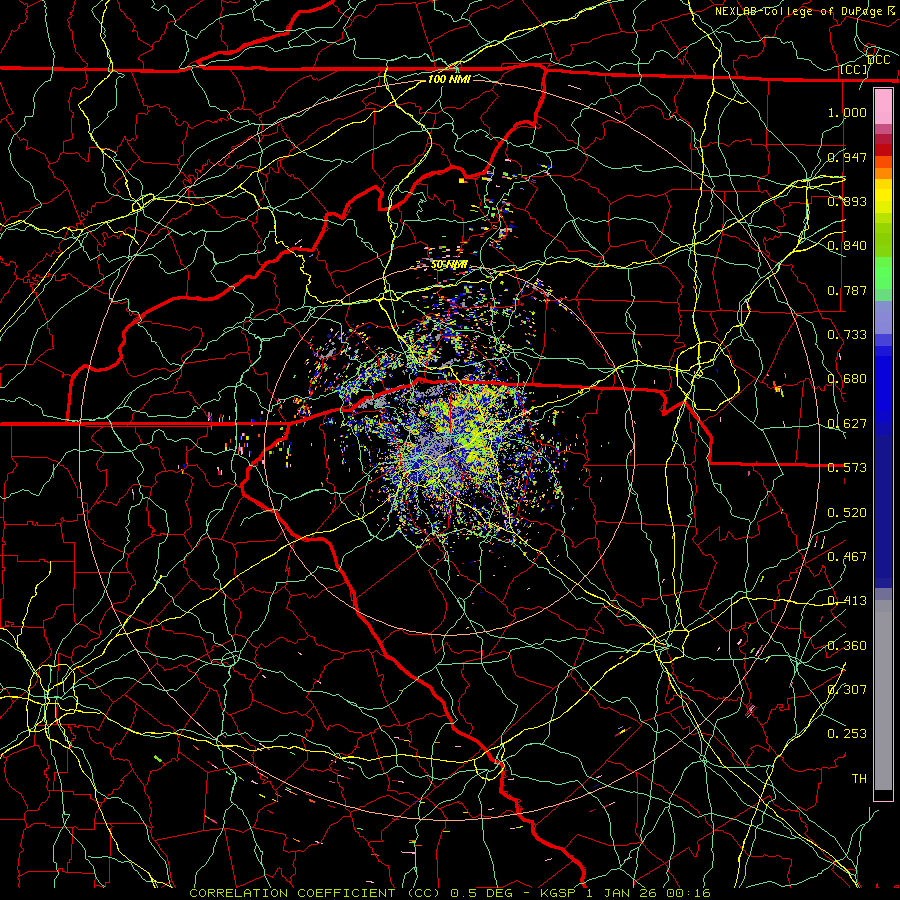Click the 1 JAN 26 date text
Image resolution: width=900 pixels, height=900 pixels.
click(622, 893)
